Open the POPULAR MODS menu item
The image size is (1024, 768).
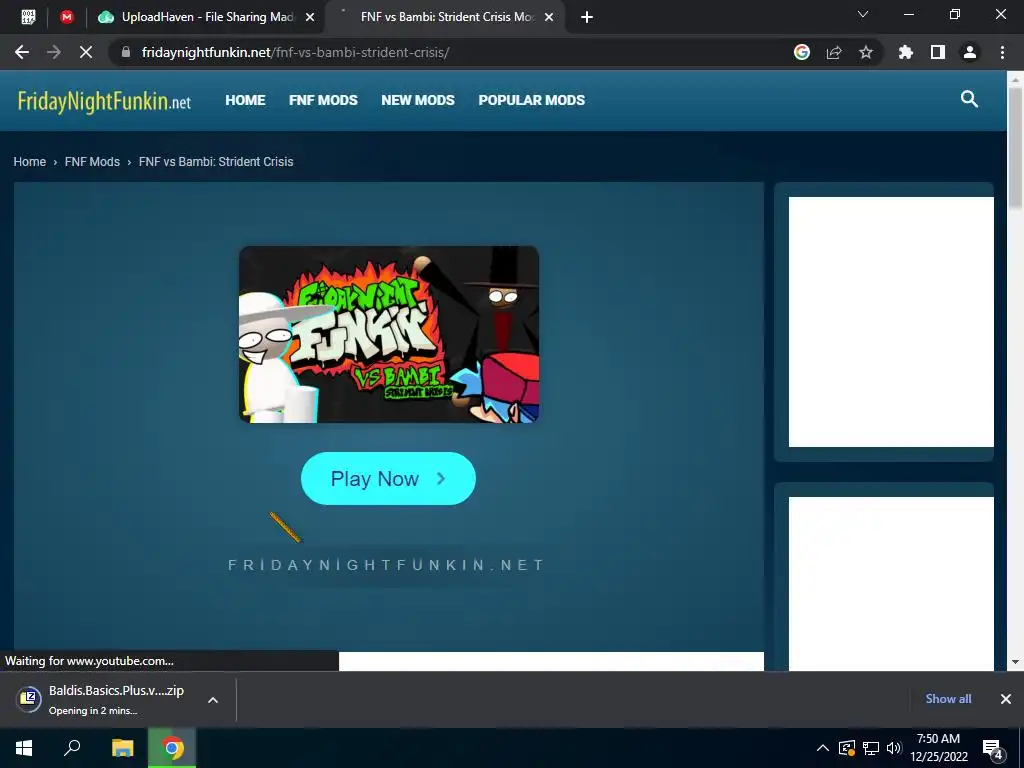[x=532, y=100]
